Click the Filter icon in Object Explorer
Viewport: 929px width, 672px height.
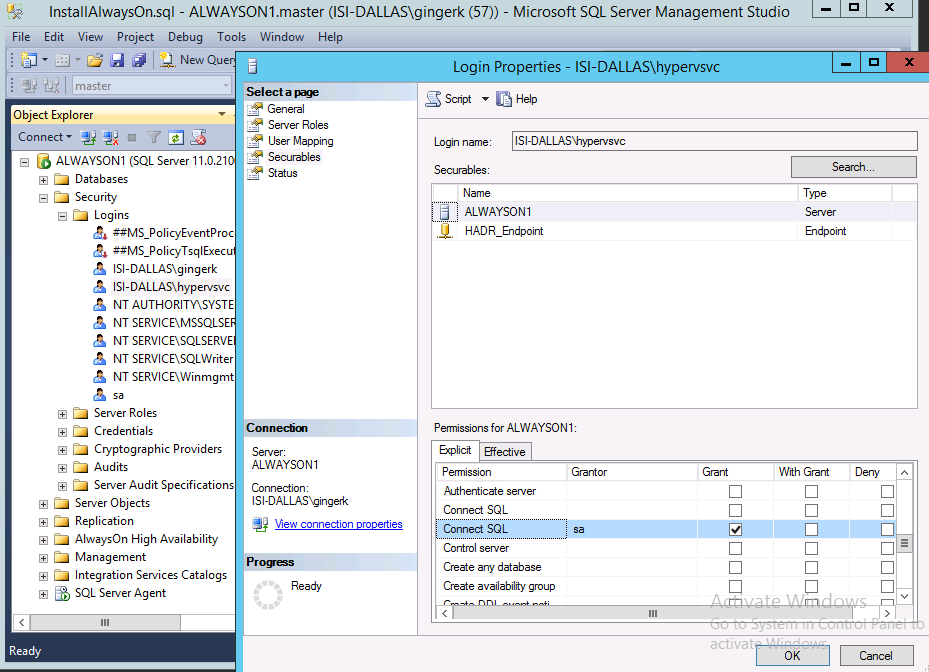click(x=154, y=137)
